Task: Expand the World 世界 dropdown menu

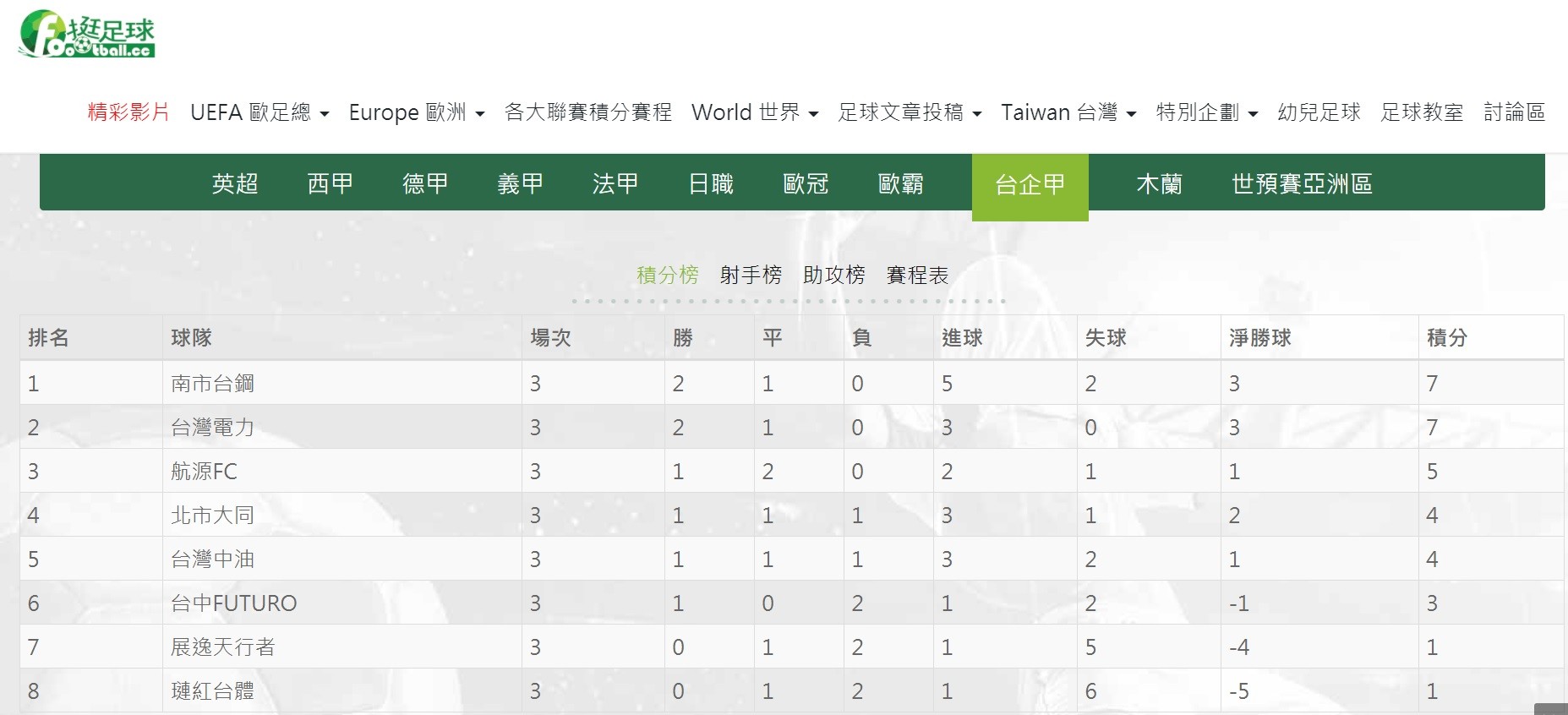Action: 755,112
